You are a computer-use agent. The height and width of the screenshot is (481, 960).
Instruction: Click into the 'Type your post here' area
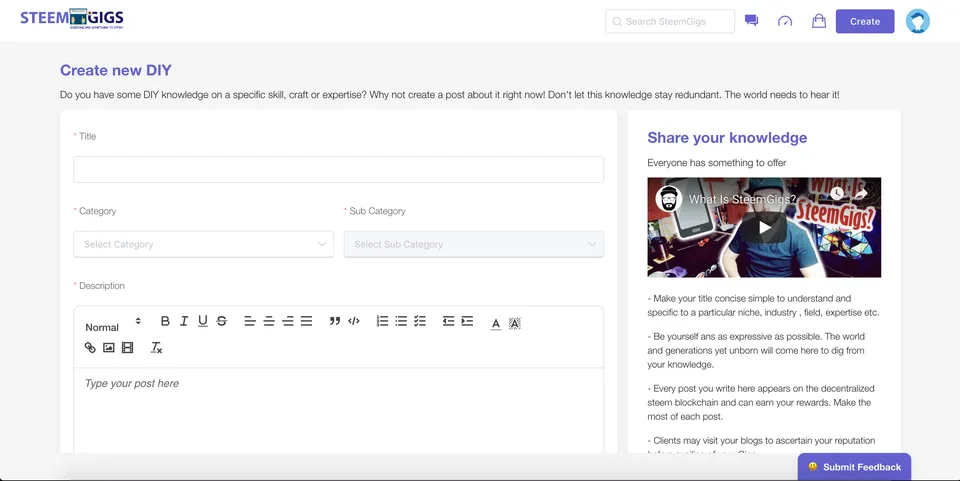tap(339, 410)
